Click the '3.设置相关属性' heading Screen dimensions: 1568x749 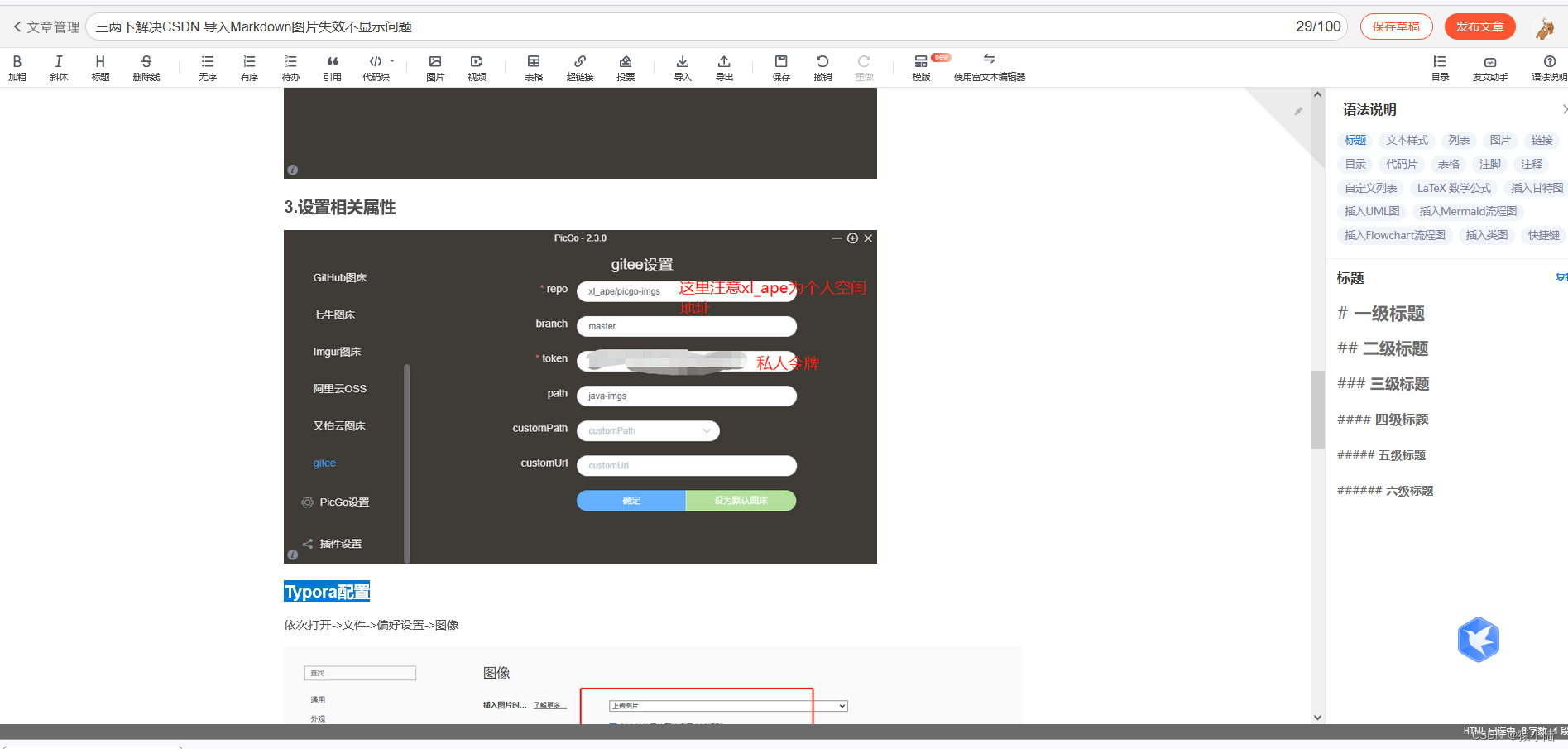tap(340, 207)
